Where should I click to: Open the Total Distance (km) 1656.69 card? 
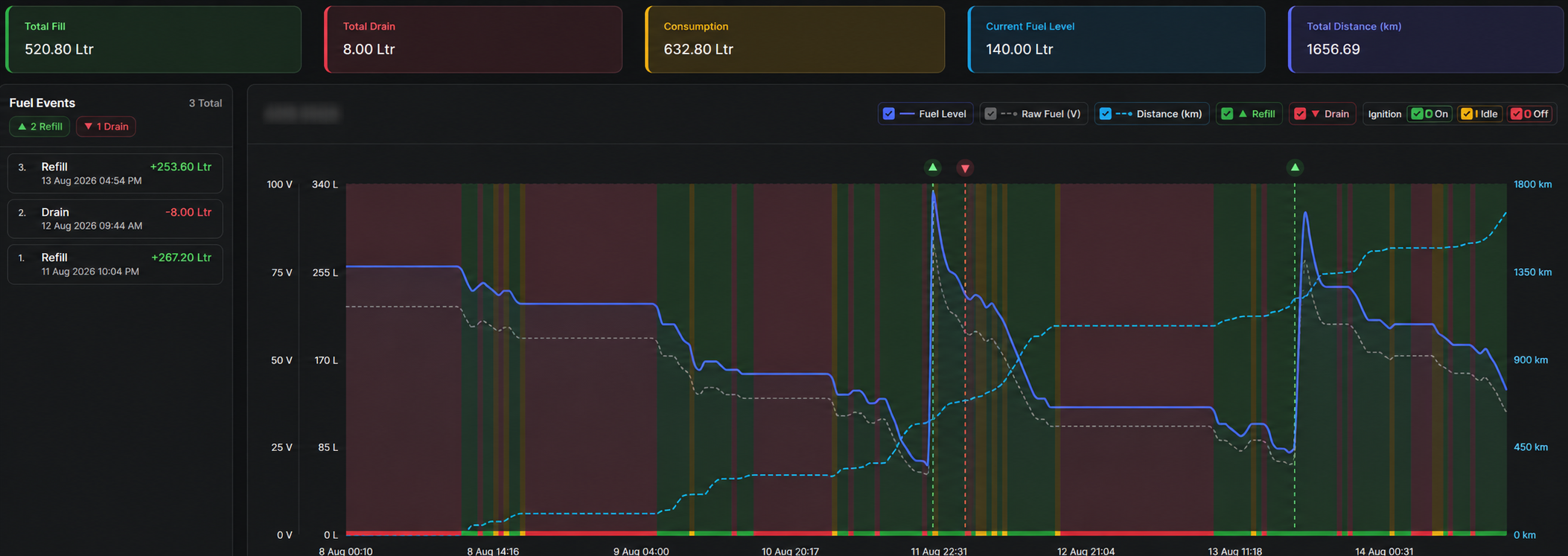tap(1426, 39)
